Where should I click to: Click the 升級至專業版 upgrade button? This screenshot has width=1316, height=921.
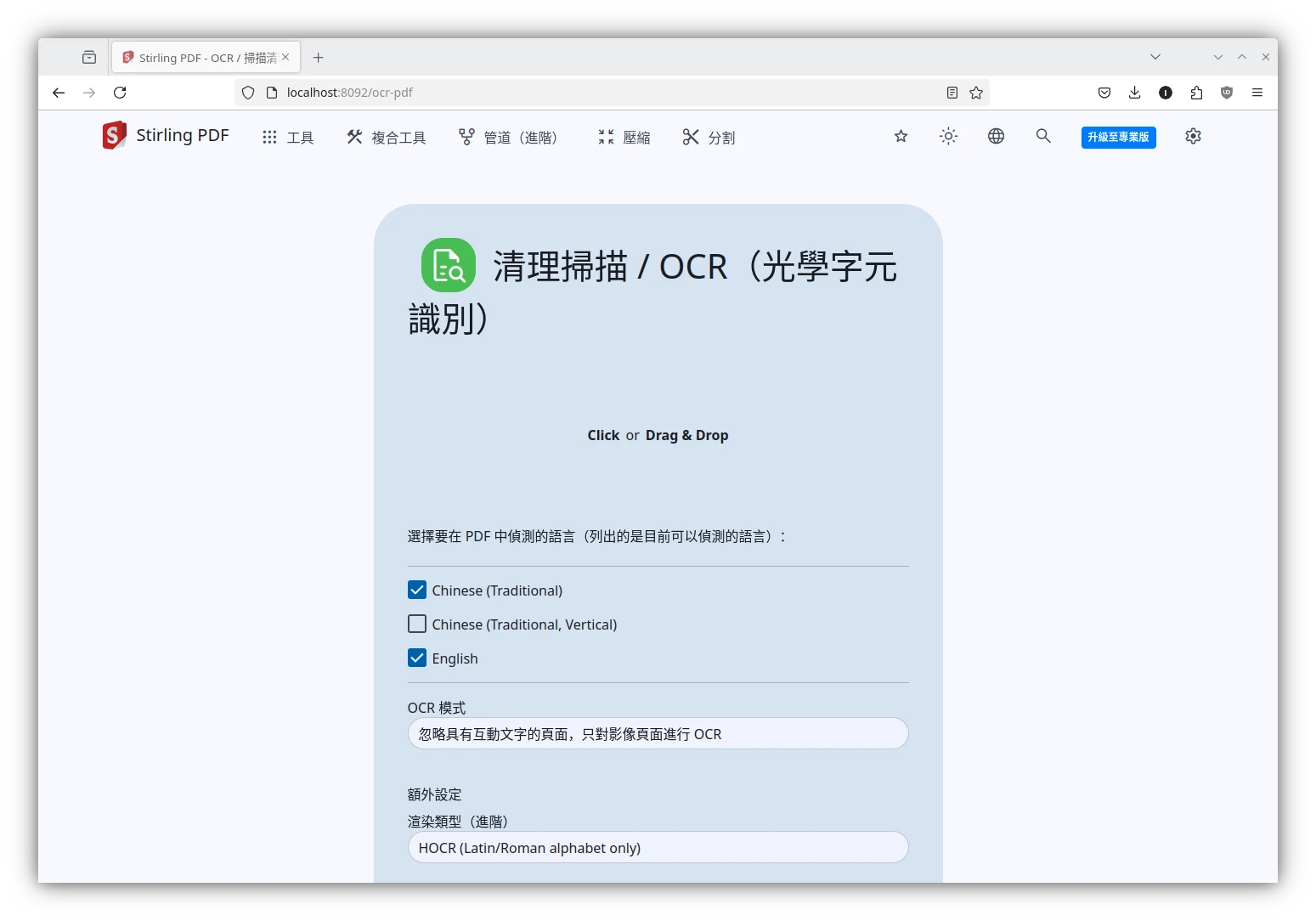click(x=1118, y=137)
